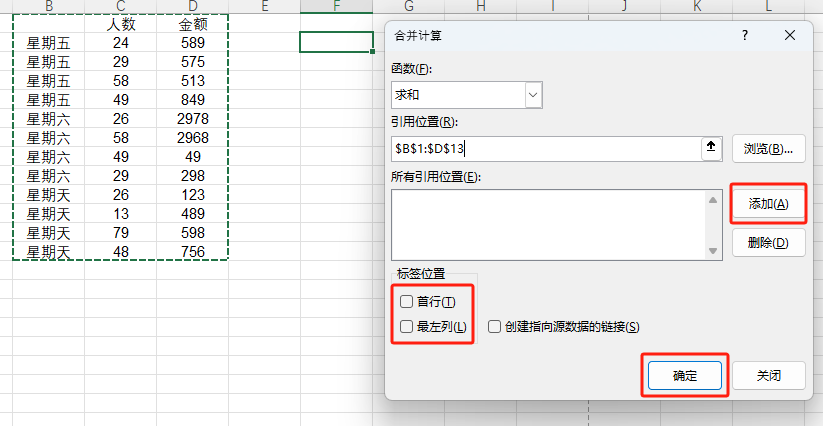Viewport: 823px width, 426px height.
Task: Click the 金额 header cell
Action: click(193, 24)
